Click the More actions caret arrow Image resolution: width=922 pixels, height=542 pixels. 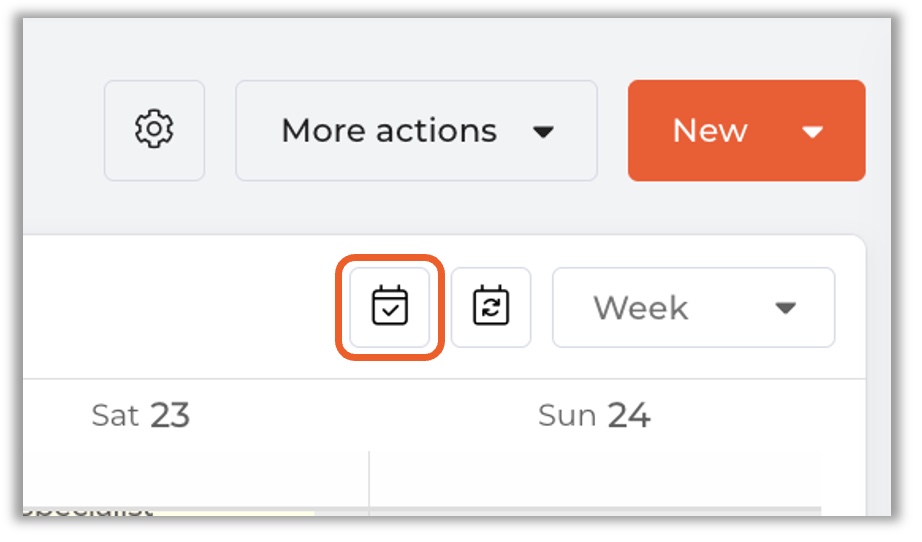tap(543, 132)
